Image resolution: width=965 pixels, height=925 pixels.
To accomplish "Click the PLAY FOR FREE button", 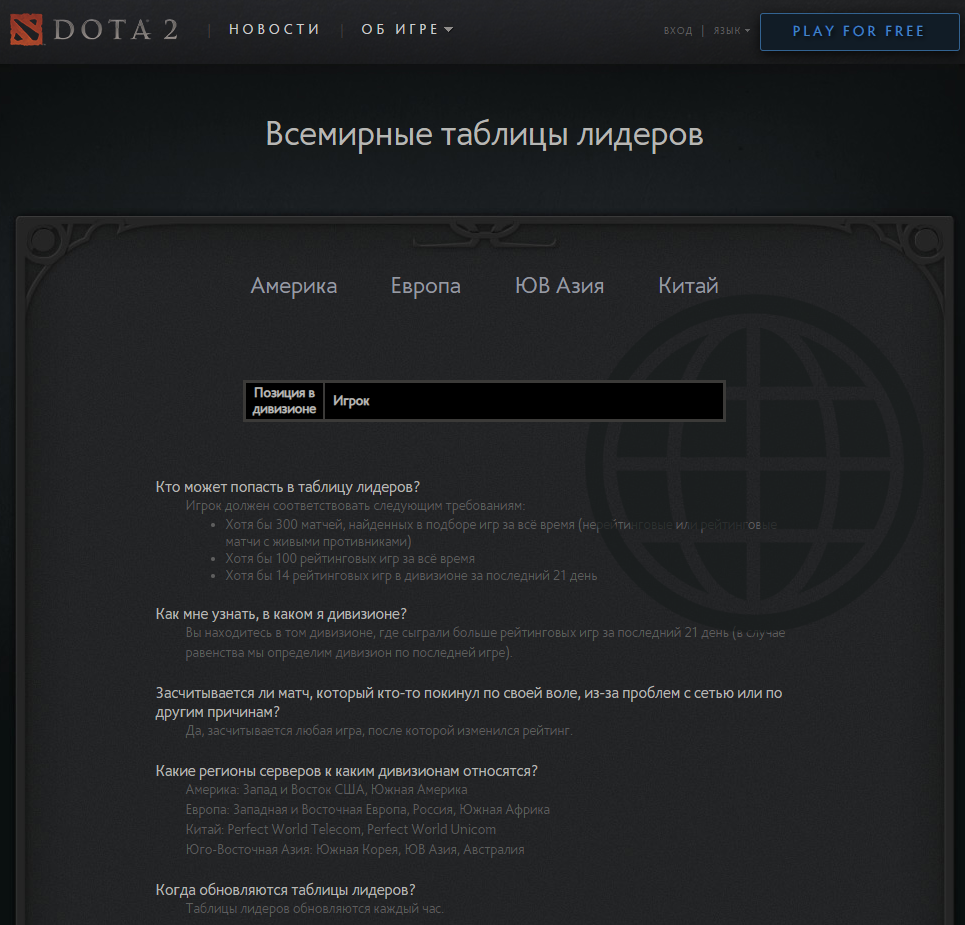I will pyautogui.click(x=859, y=31).
